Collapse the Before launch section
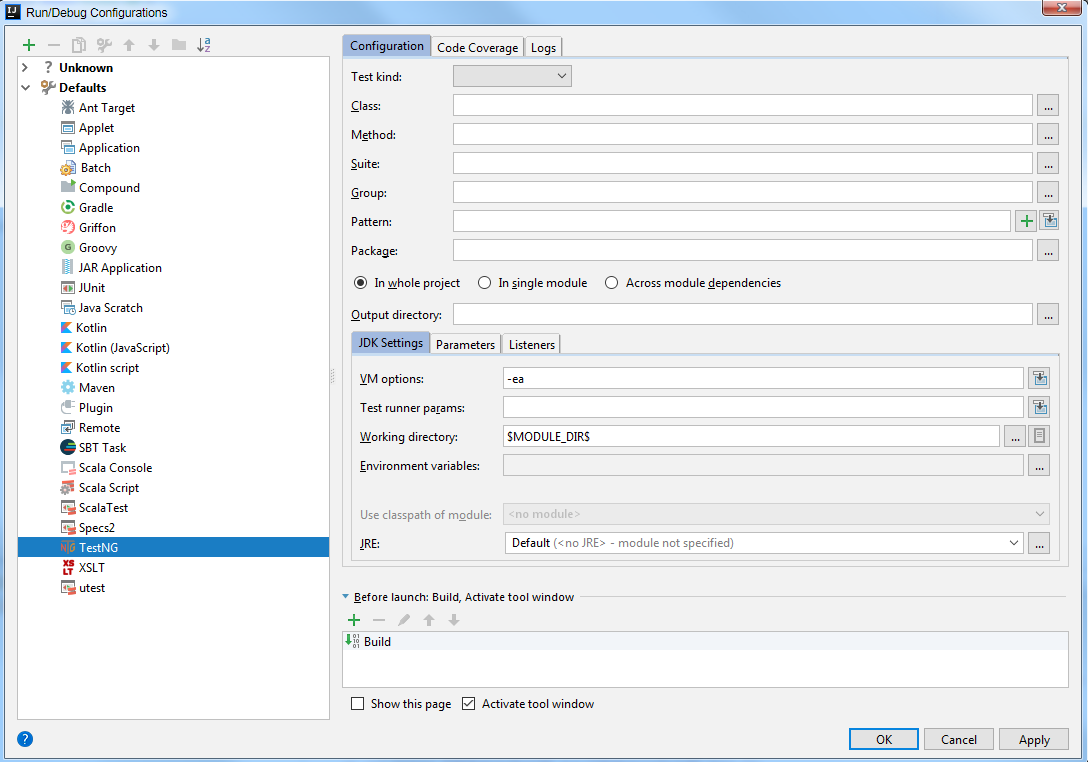 coord(346,597)
